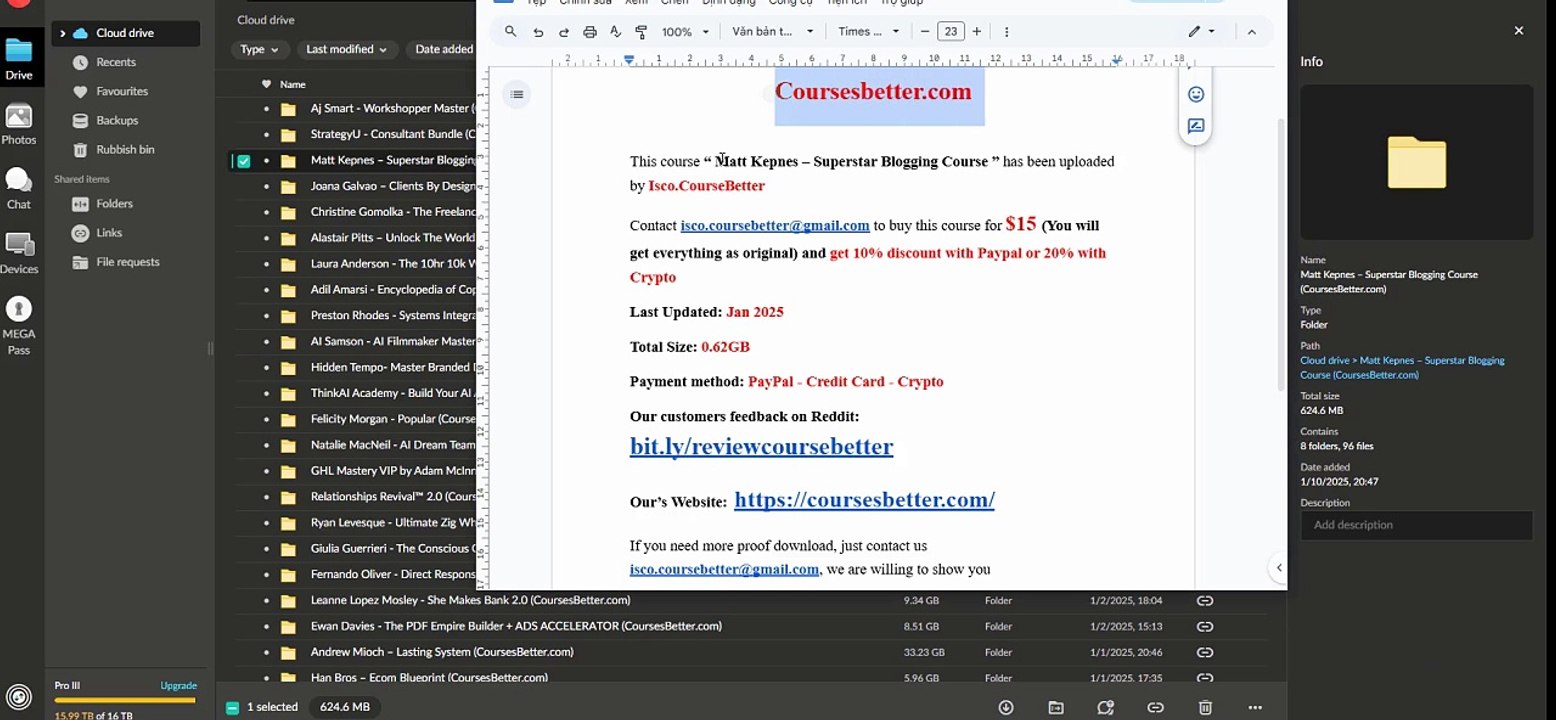
Task: Open the Chat section in MEGA
Action: point(19,187)
